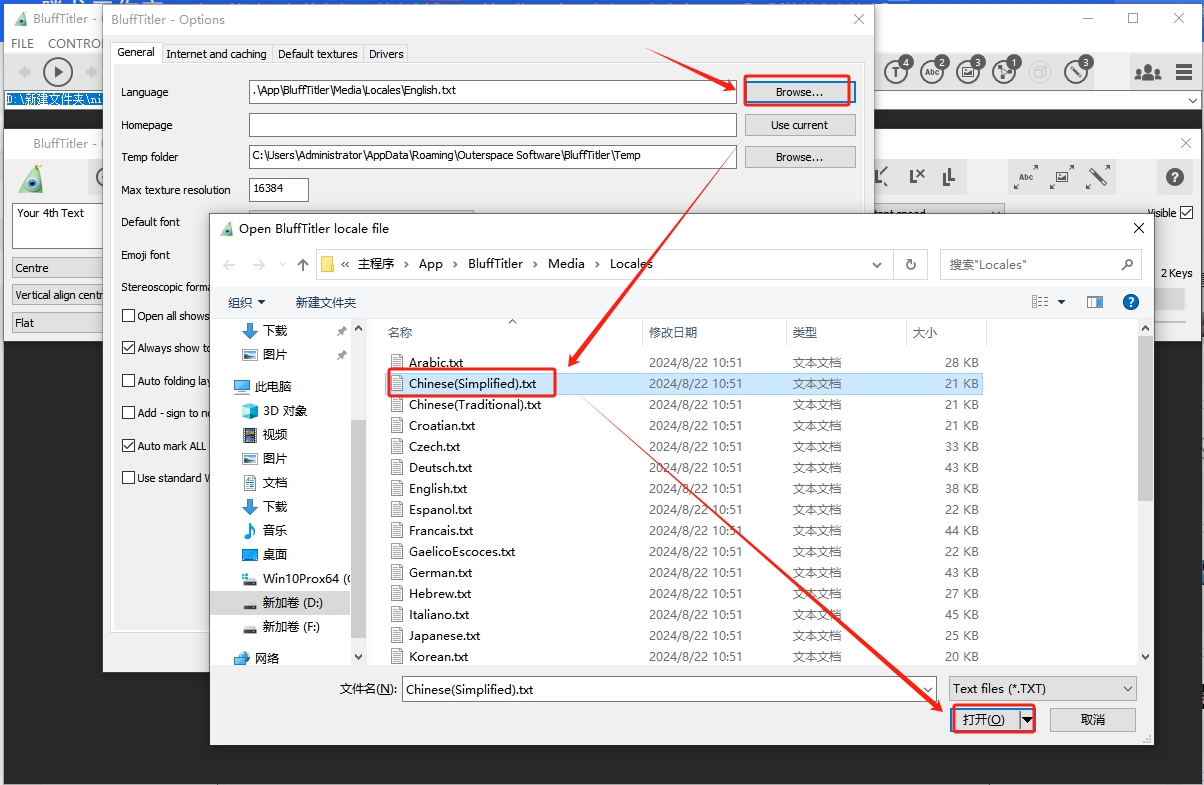The height and width of the screenshot is (785, 1204).
Task: Click the 文件名 filename input field
Action: tap(670, 689)
